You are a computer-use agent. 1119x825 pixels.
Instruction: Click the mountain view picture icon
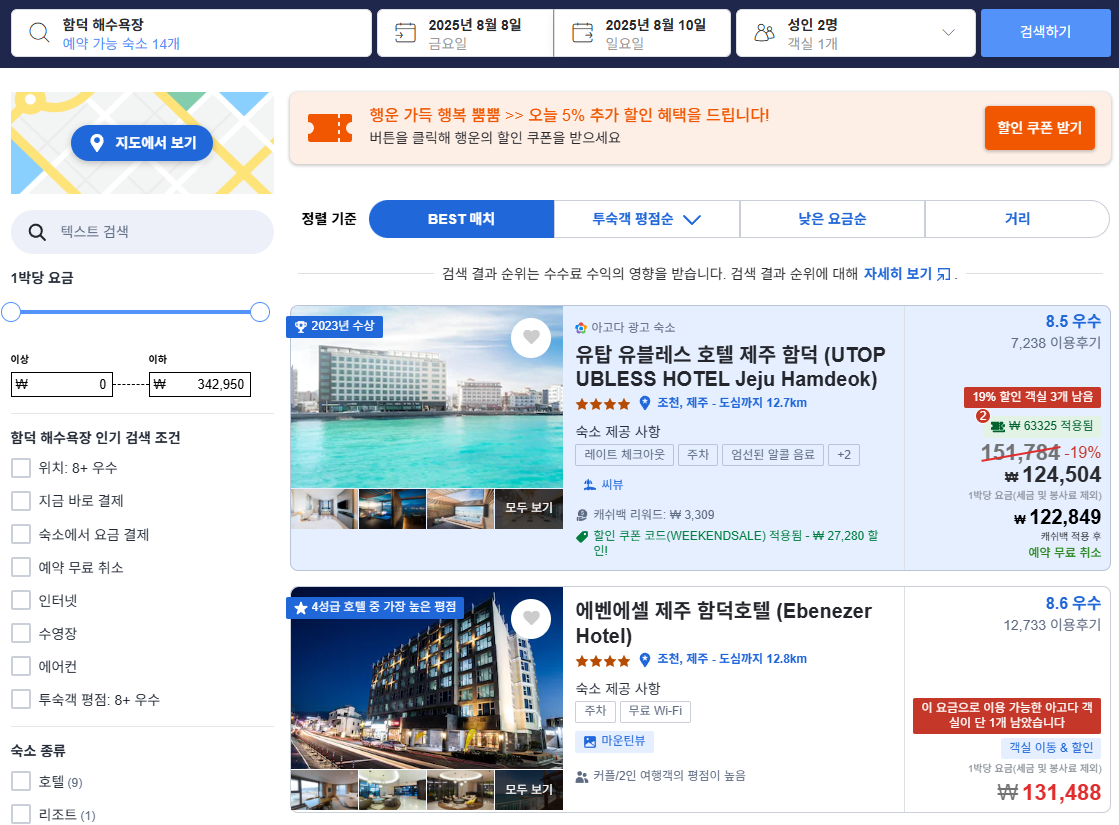pyautogui.click(x=589, y=742)
